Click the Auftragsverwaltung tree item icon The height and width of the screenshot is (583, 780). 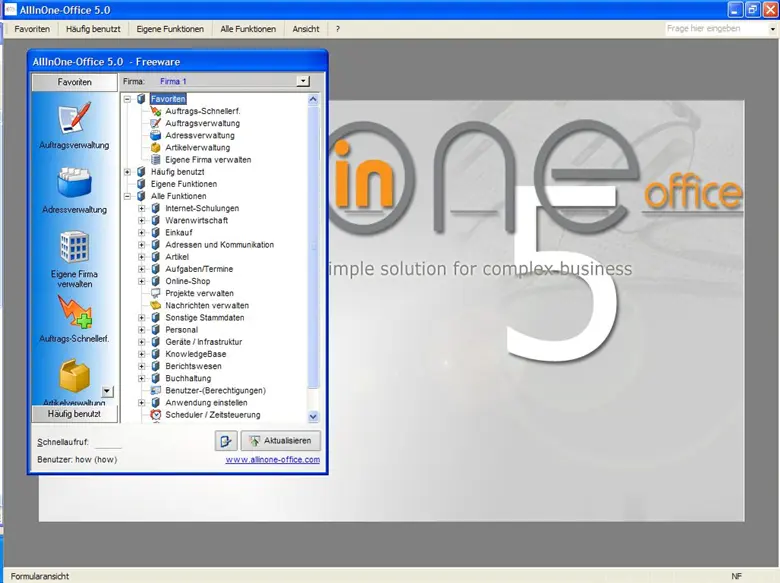(156, 123)
